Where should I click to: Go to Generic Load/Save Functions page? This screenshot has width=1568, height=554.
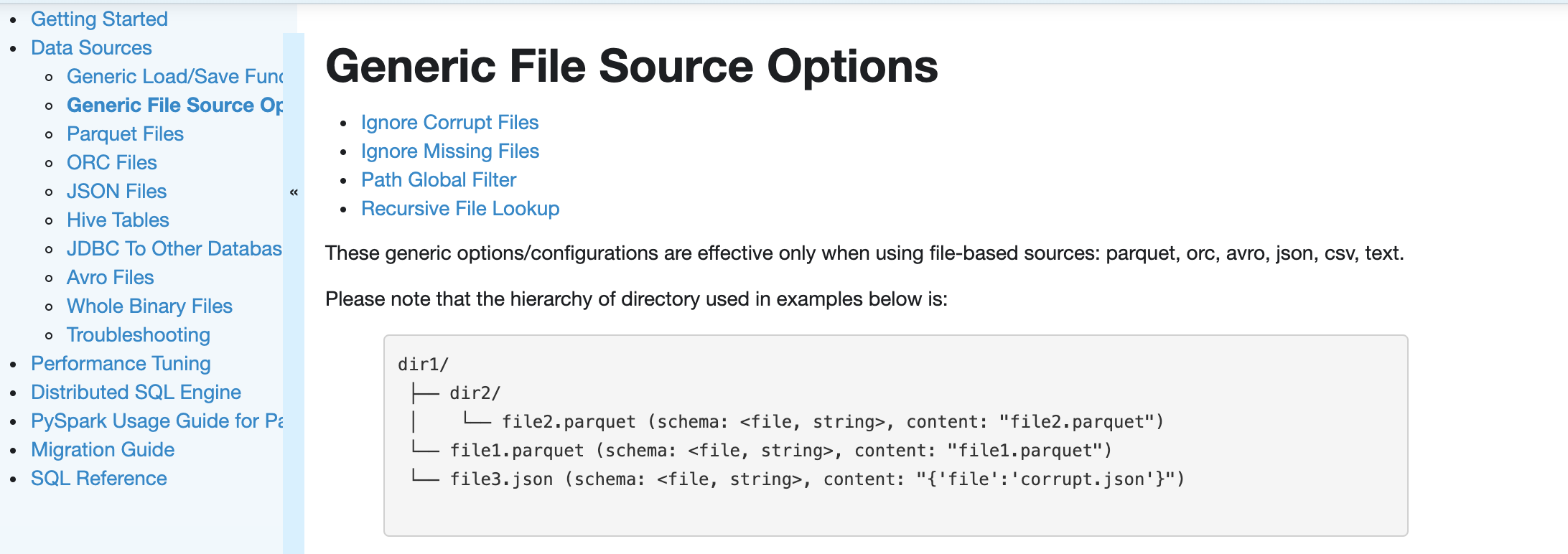pyautogui.click(x=174, y=77)
